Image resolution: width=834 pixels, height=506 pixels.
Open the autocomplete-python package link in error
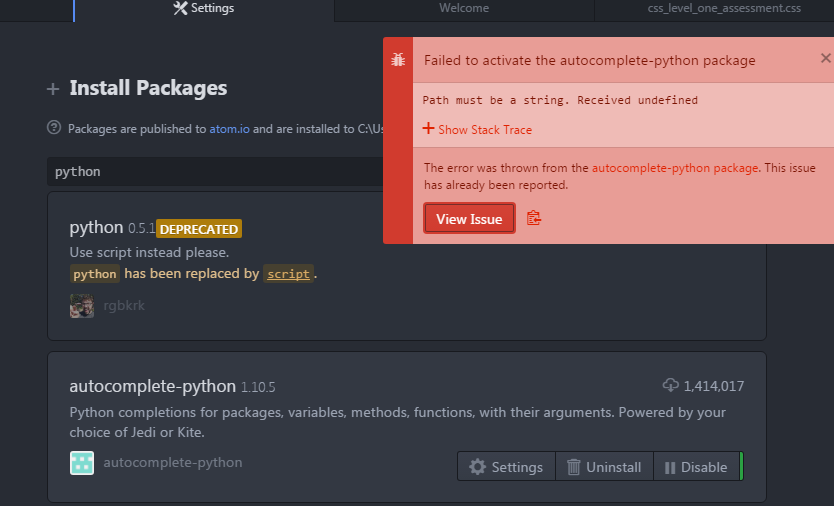pyautogui.click(x=675, y=168)
